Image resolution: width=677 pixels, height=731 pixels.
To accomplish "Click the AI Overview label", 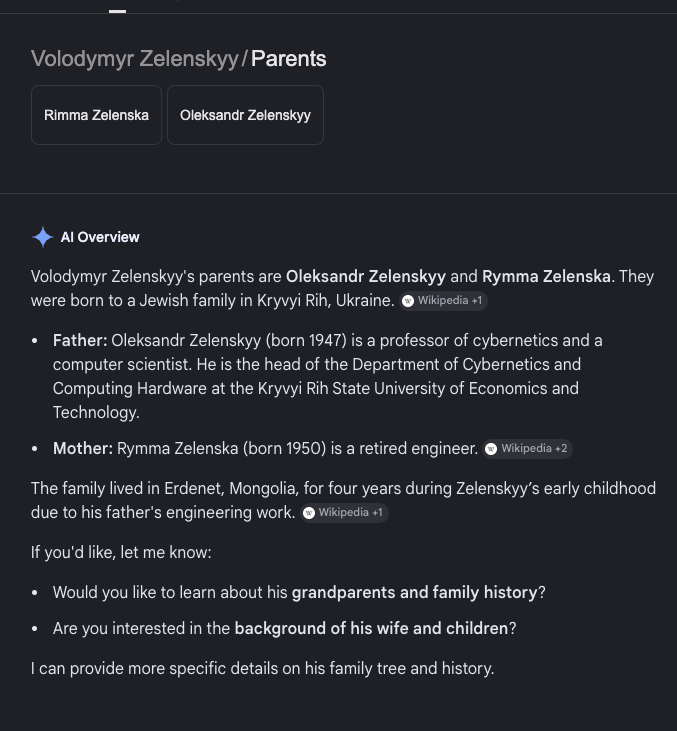I will pos(100,237).
